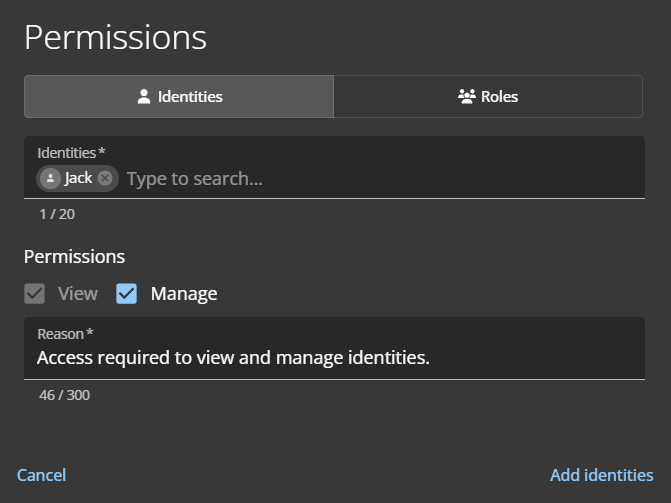
Task: Select the Jack identity chip name
Action: (78, 179)
